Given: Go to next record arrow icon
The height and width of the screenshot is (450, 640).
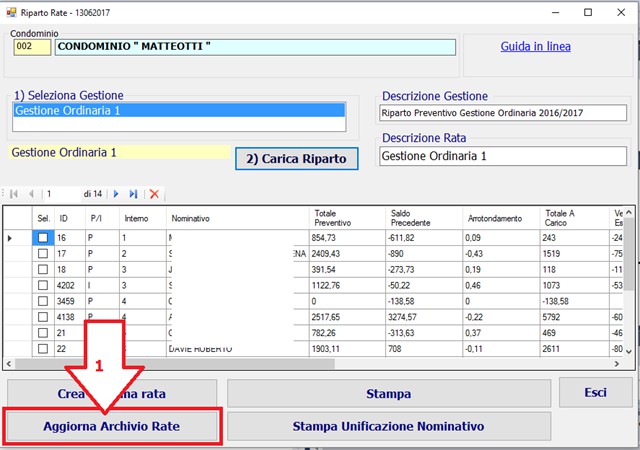Looking at the screenshot, I should [x=116, y=194].
